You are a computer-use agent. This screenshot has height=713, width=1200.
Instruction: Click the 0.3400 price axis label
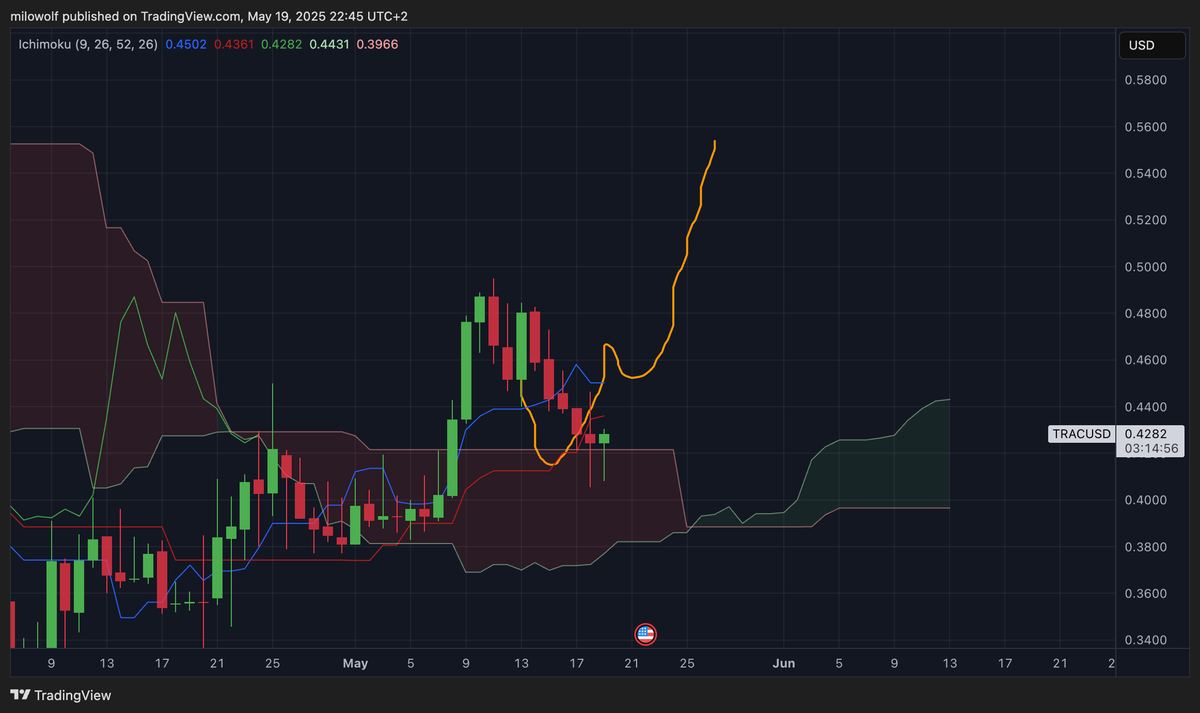pyautogui.click(x=1145, y=640)
